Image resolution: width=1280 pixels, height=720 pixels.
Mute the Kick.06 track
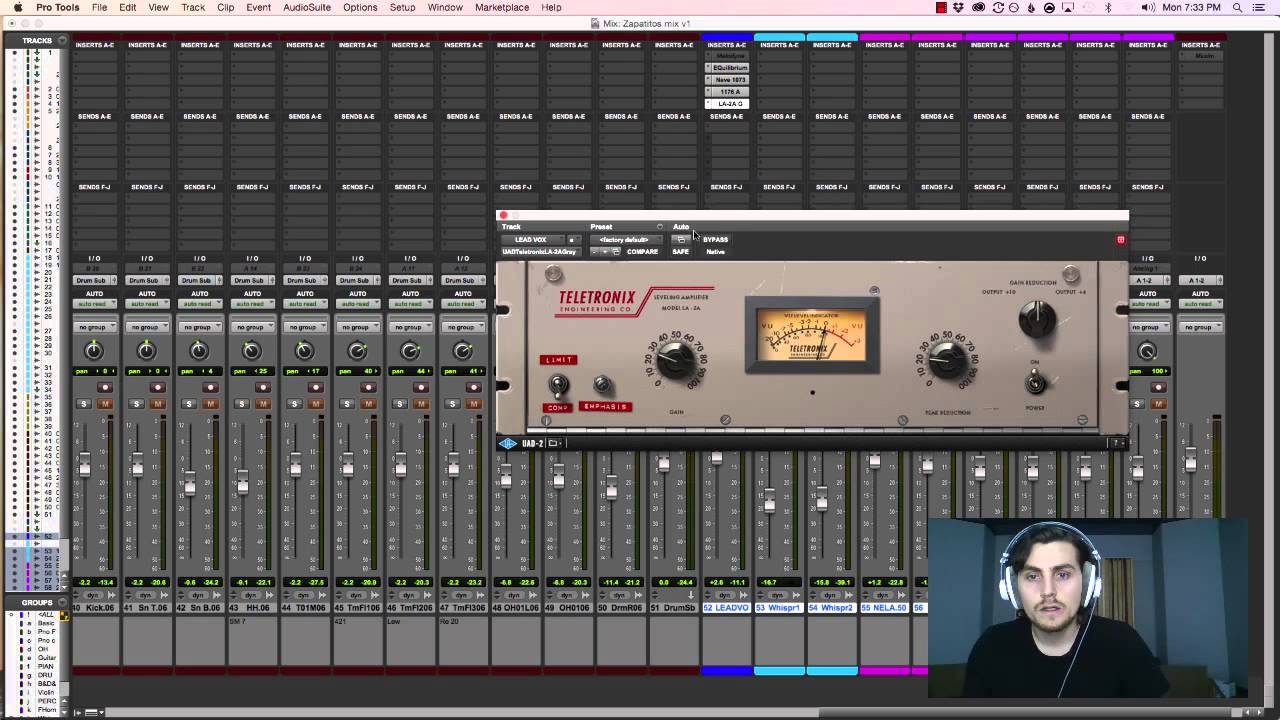(x=104, y=404)
